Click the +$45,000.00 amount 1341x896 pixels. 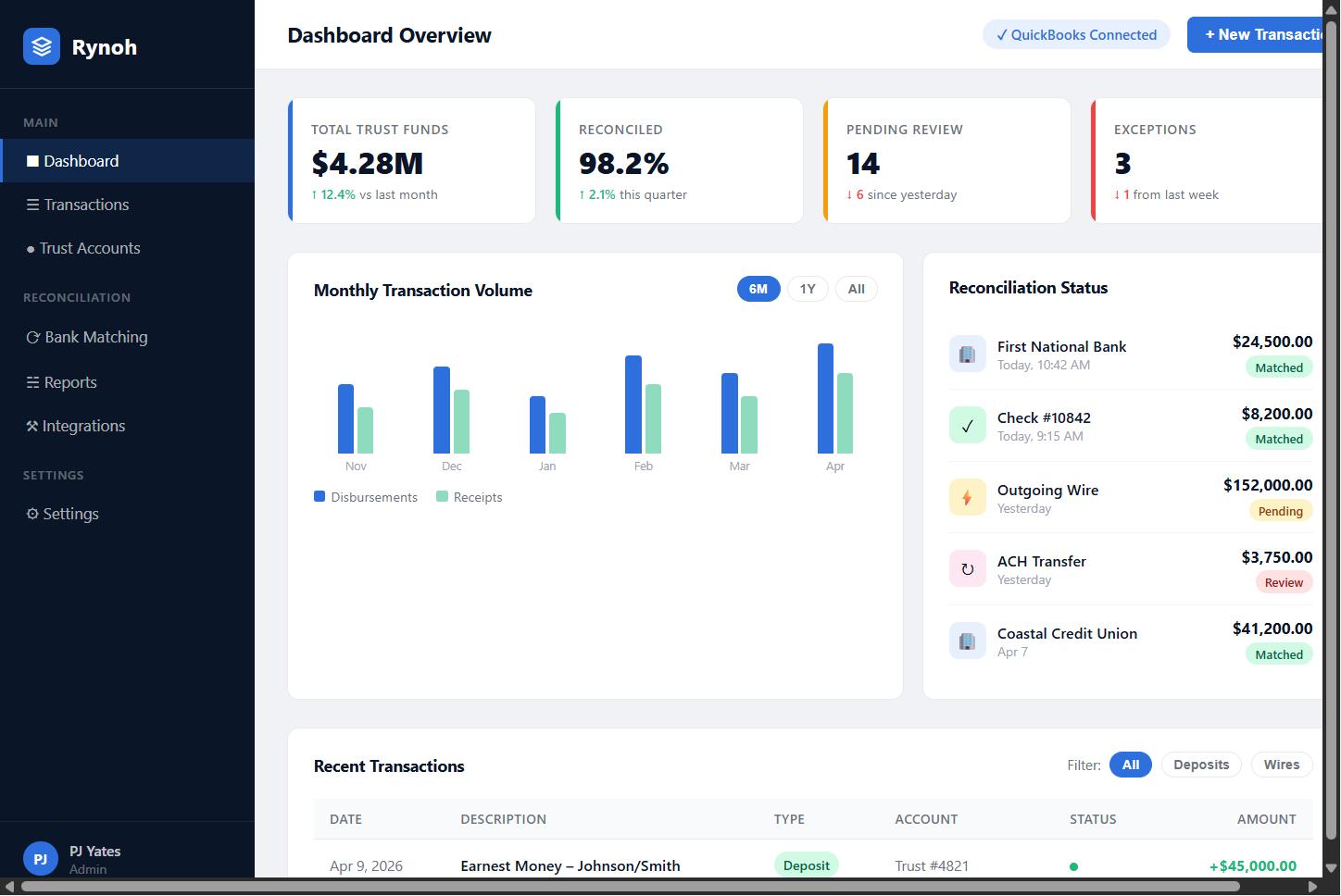(x=1253, y=865)
